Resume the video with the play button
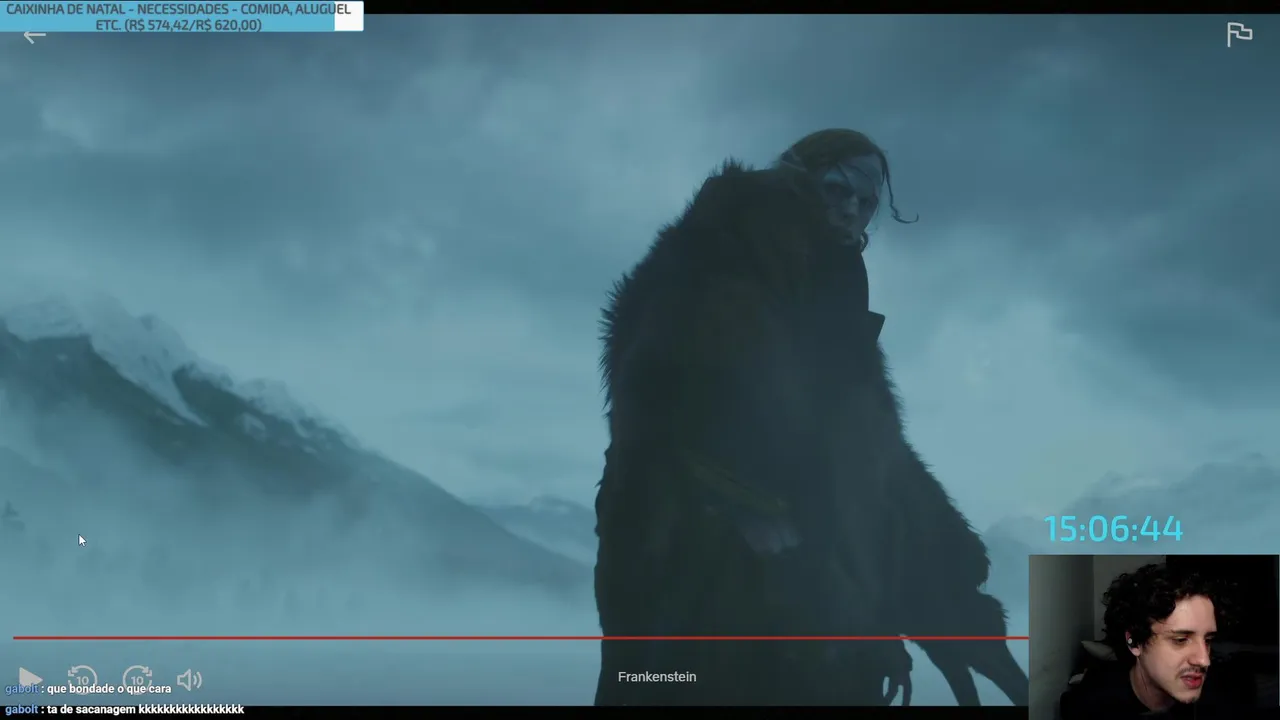Viewport: 1280px width, 720px height. [30, 679]
